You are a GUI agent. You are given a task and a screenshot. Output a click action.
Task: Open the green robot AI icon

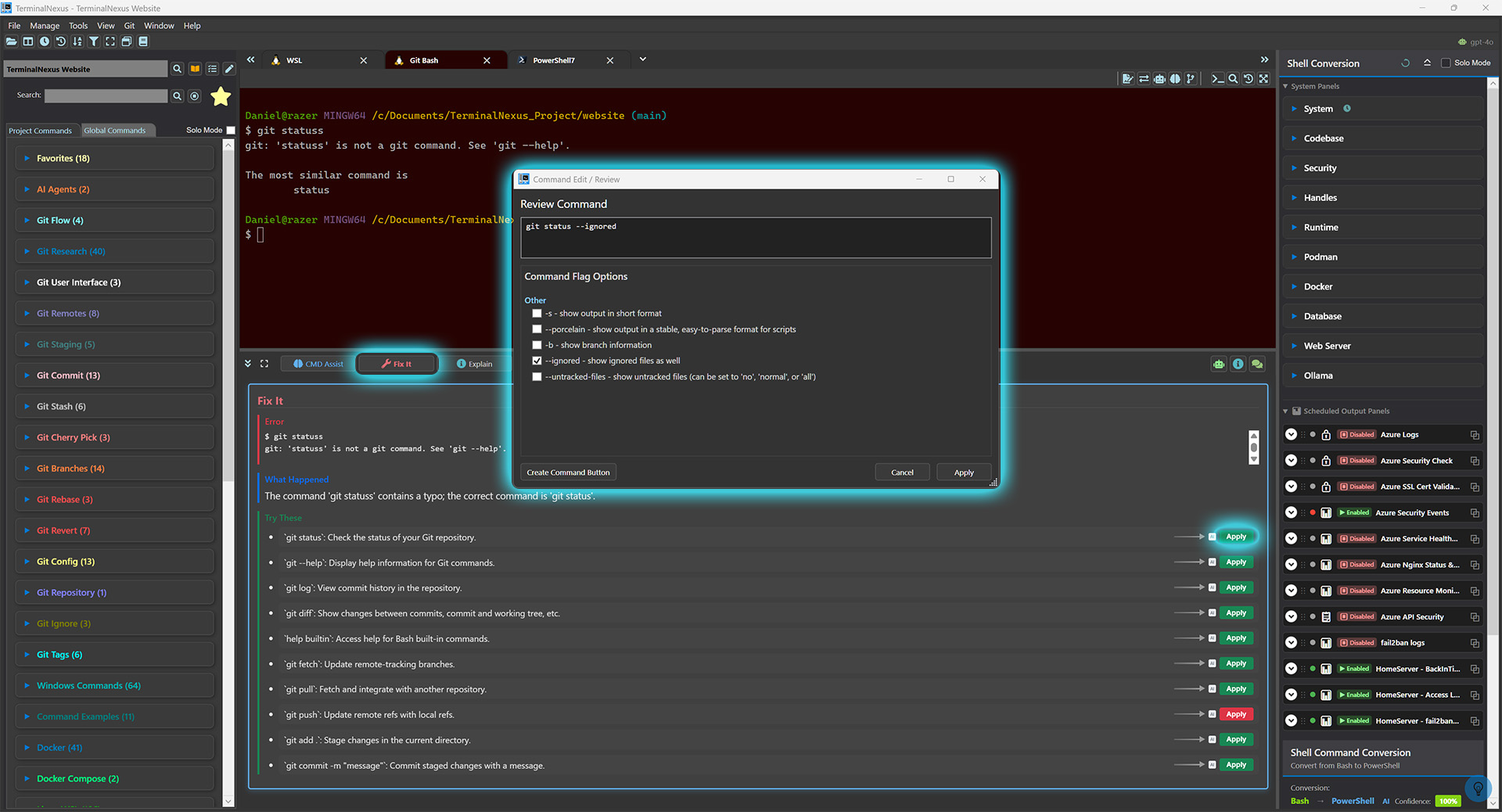pyautogui.click(x=1219, y=364)
